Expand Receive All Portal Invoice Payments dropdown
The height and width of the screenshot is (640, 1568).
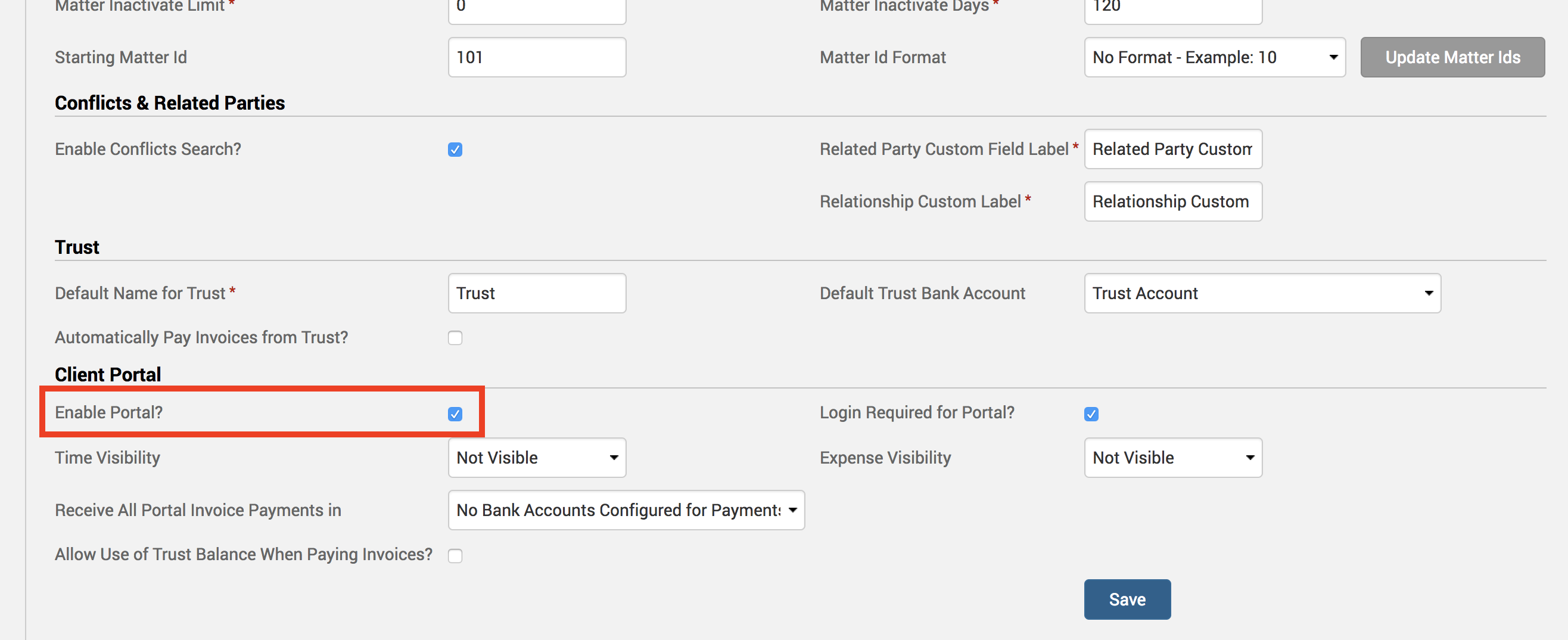coord(626,510)
